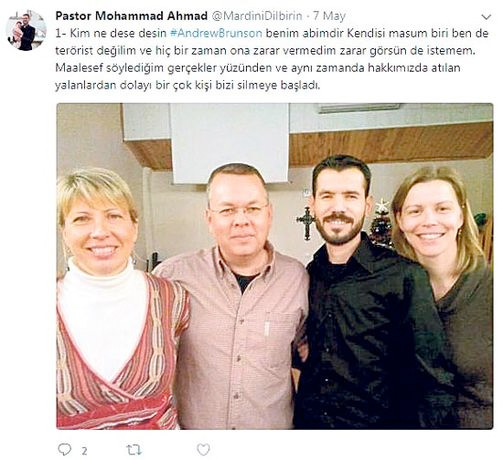Click the reply speech bubble icon
The width and height of the screenshot is (503, 460).
click(x=64, y=449)
